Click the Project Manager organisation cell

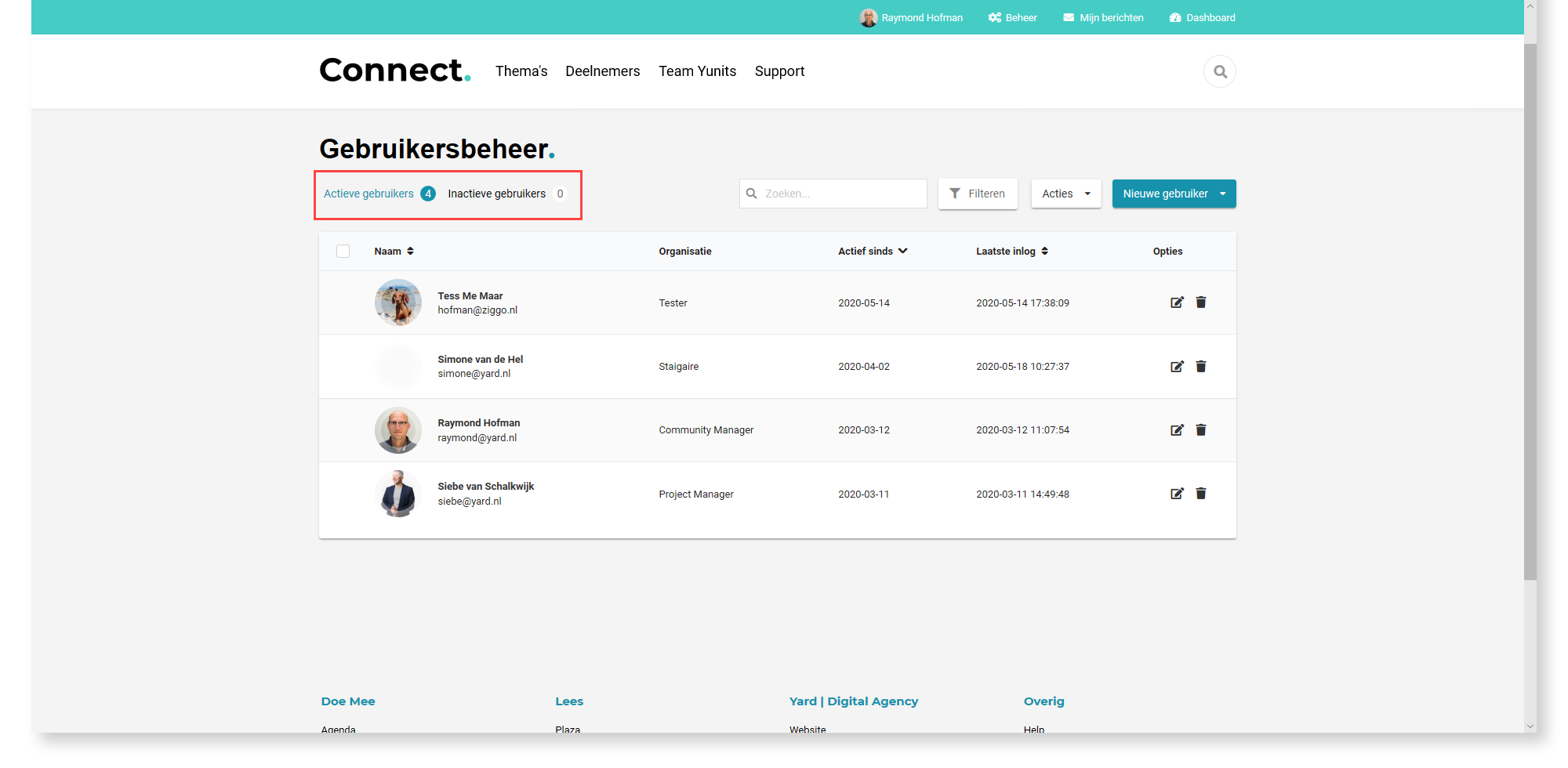[696, 494]
